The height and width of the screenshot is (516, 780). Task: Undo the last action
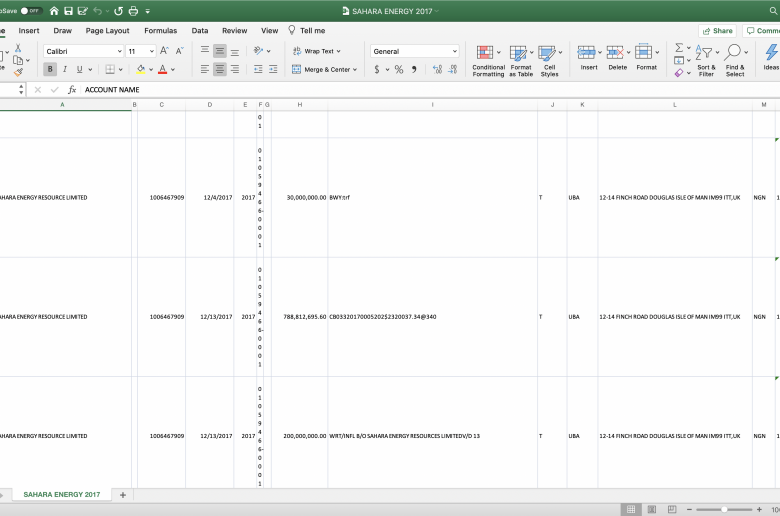tap(98, 11)
